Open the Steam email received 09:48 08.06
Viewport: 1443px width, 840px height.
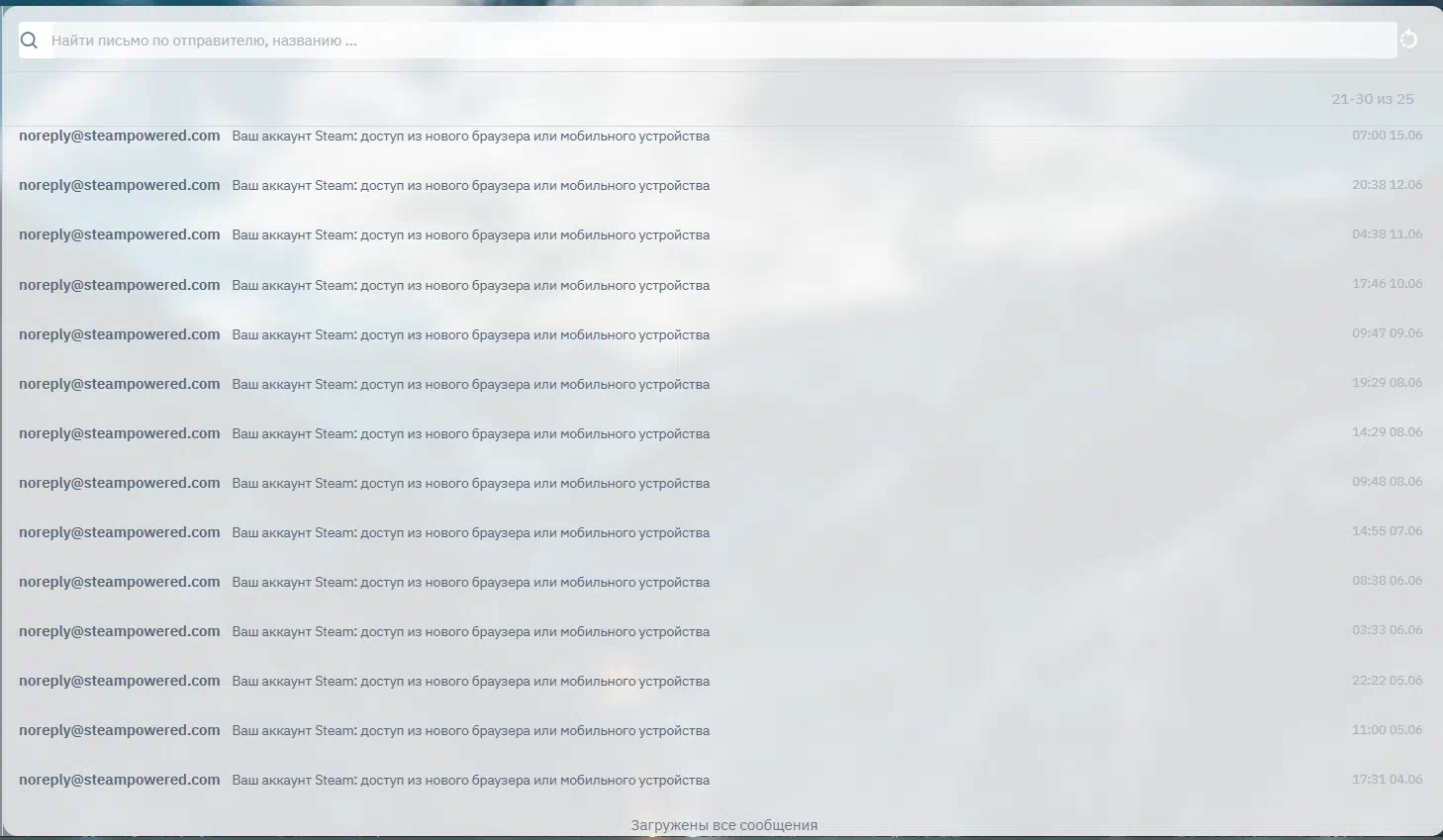[x=721, y=483]
